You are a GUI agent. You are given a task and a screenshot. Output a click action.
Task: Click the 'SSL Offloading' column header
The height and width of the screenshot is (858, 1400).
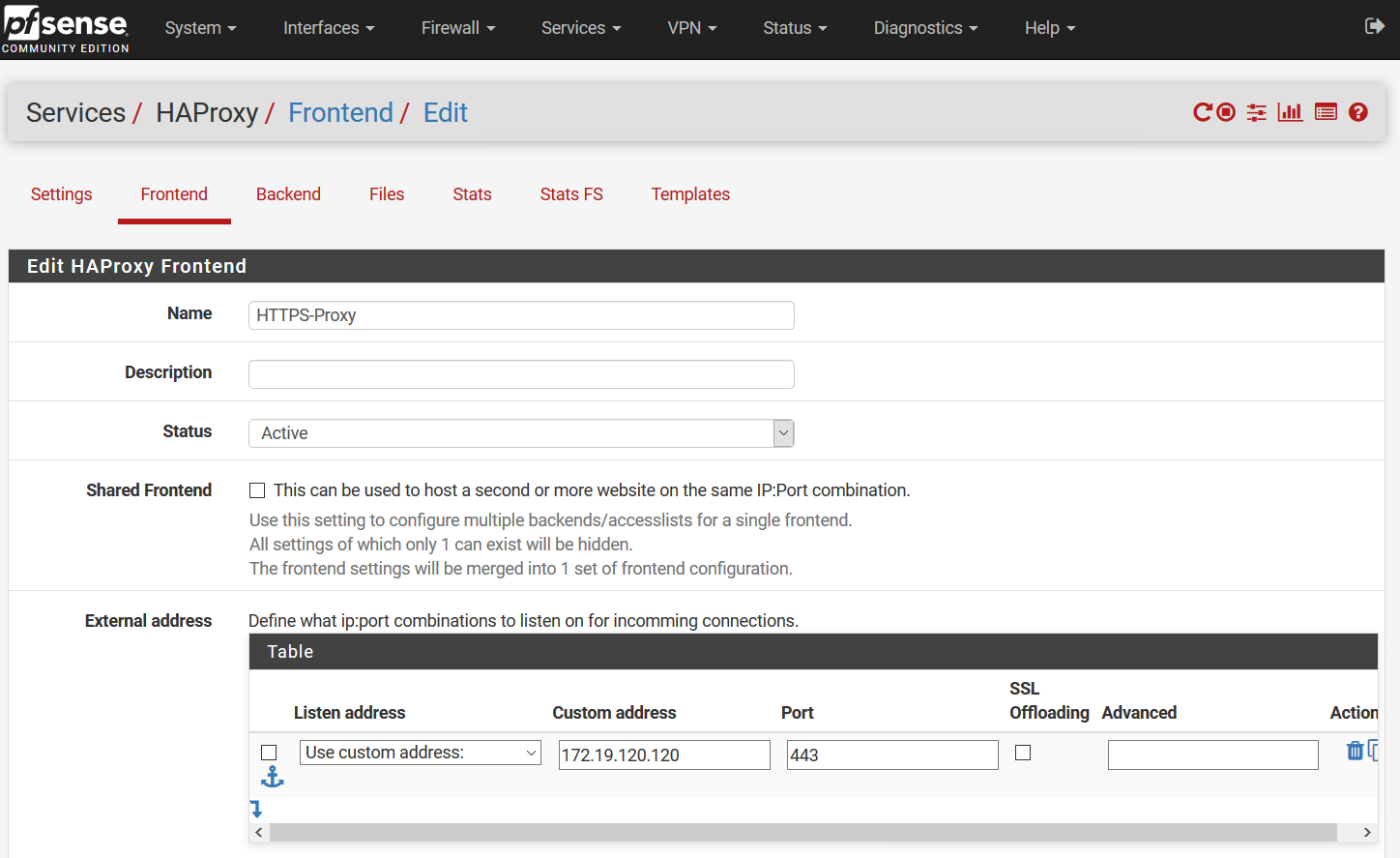click(1049, 700)
